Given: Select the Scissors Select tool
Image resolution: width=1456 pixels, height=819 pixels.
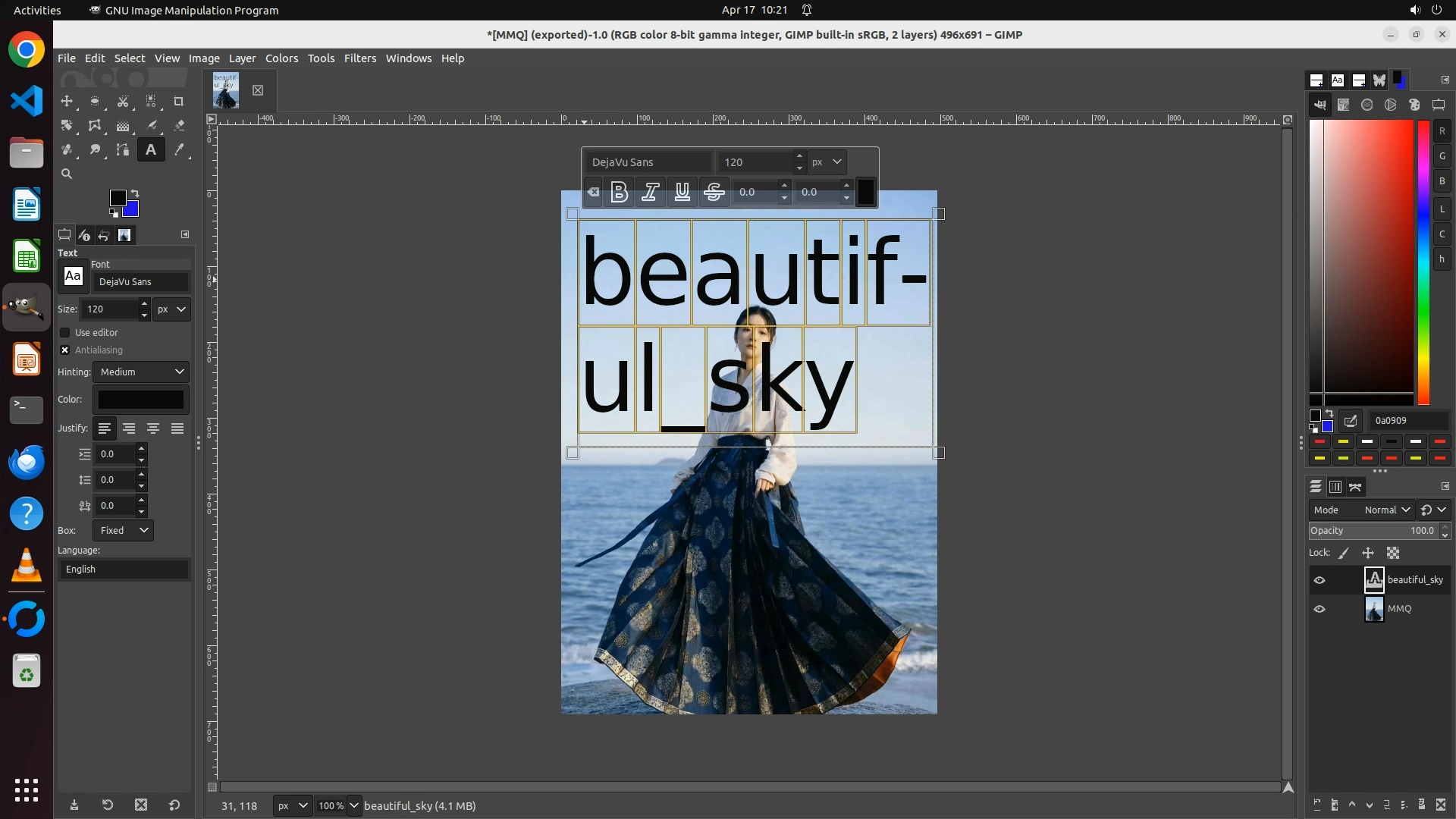Looking at the screenshot, I should point(123,101).
